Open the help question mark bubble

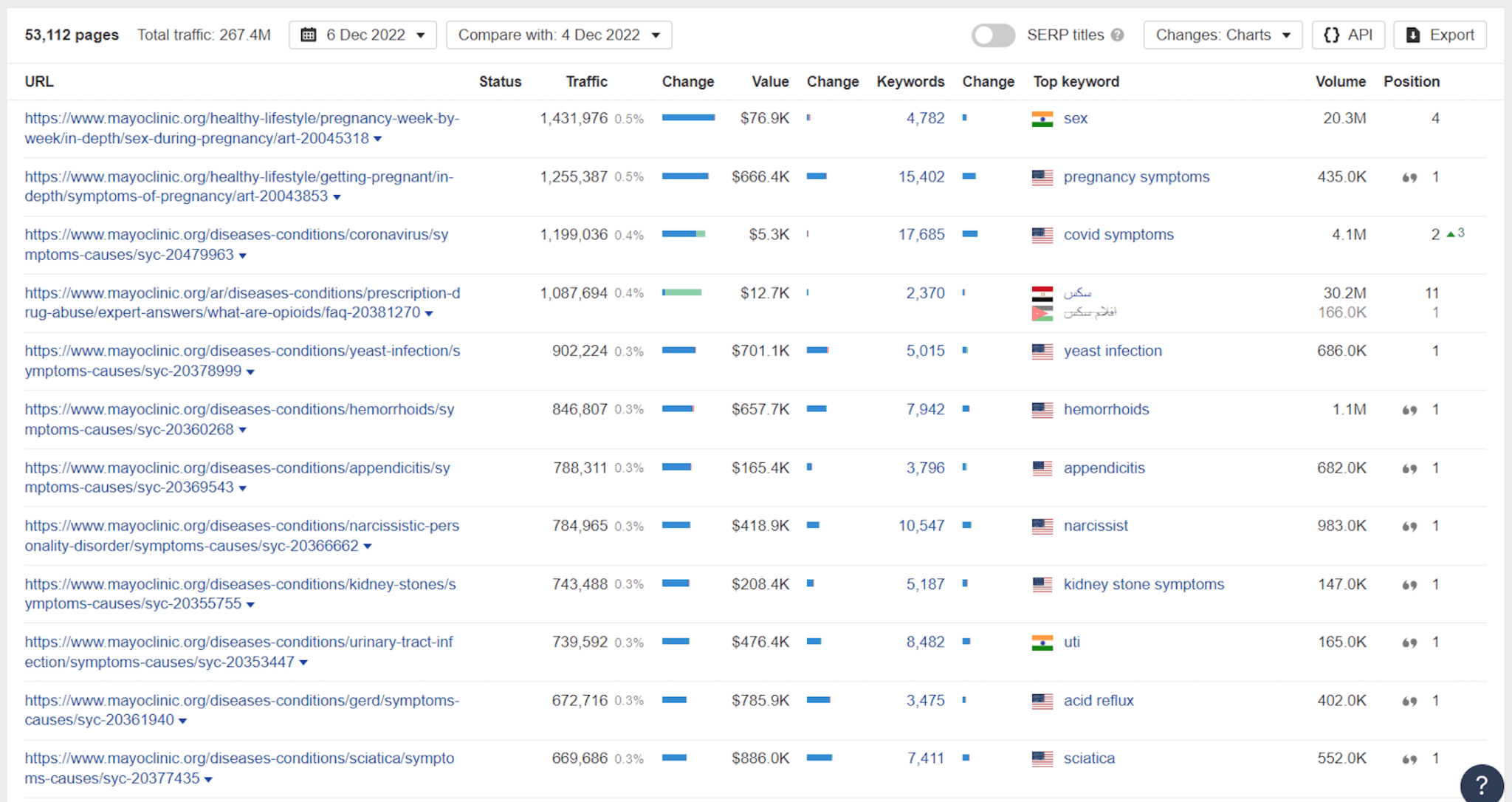coord(1481,784)
